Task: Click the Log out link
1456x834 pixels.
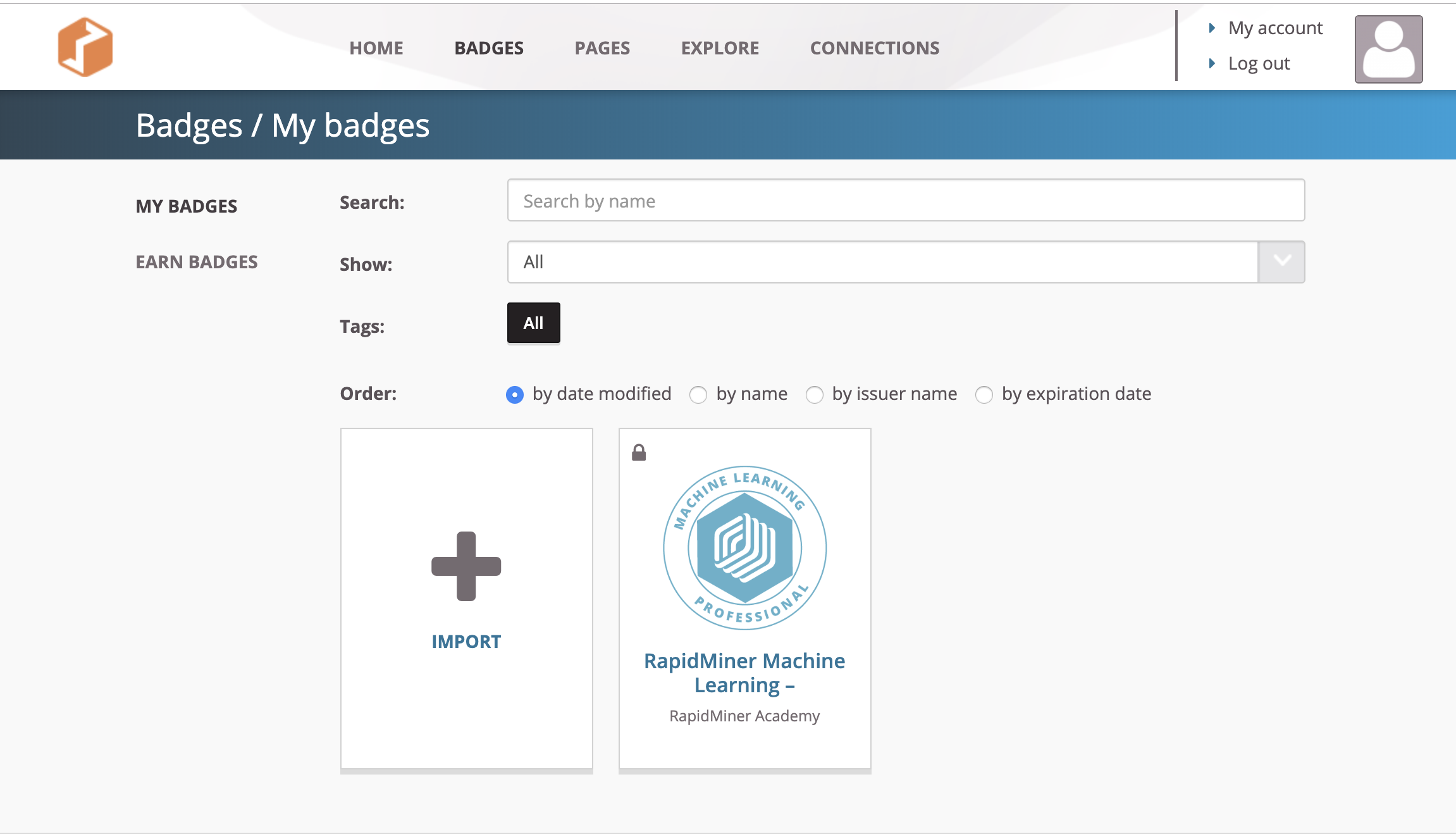Action: point(1259,63)
